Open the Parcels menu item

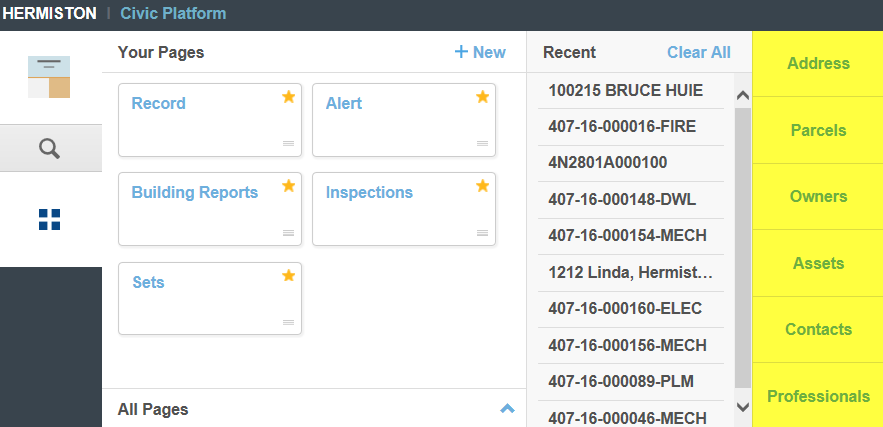click(x=817, y=130)
